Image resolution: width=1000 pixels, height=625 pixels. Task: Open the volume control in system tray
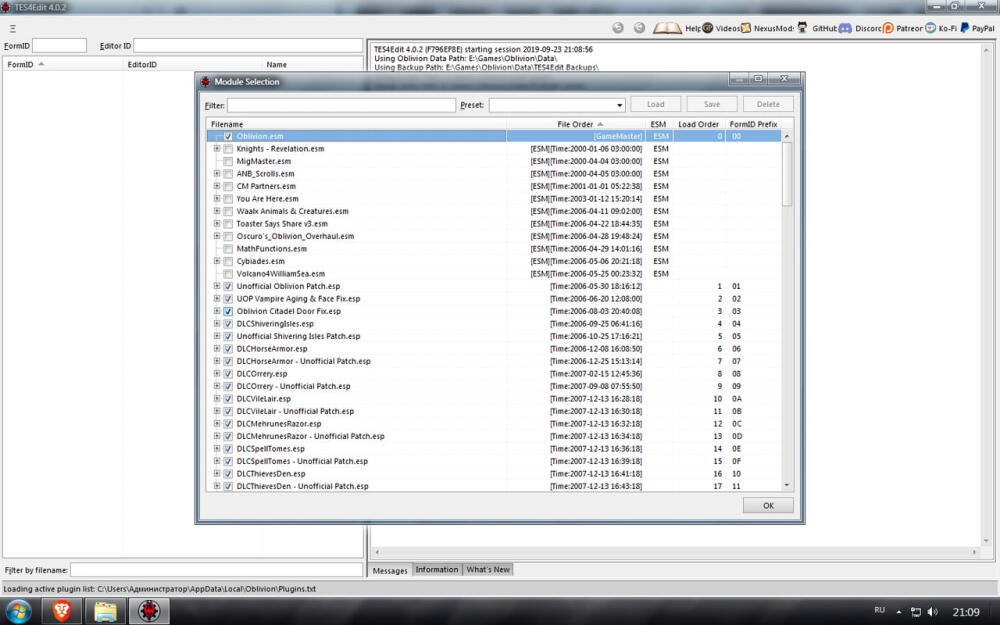[932, 612]
